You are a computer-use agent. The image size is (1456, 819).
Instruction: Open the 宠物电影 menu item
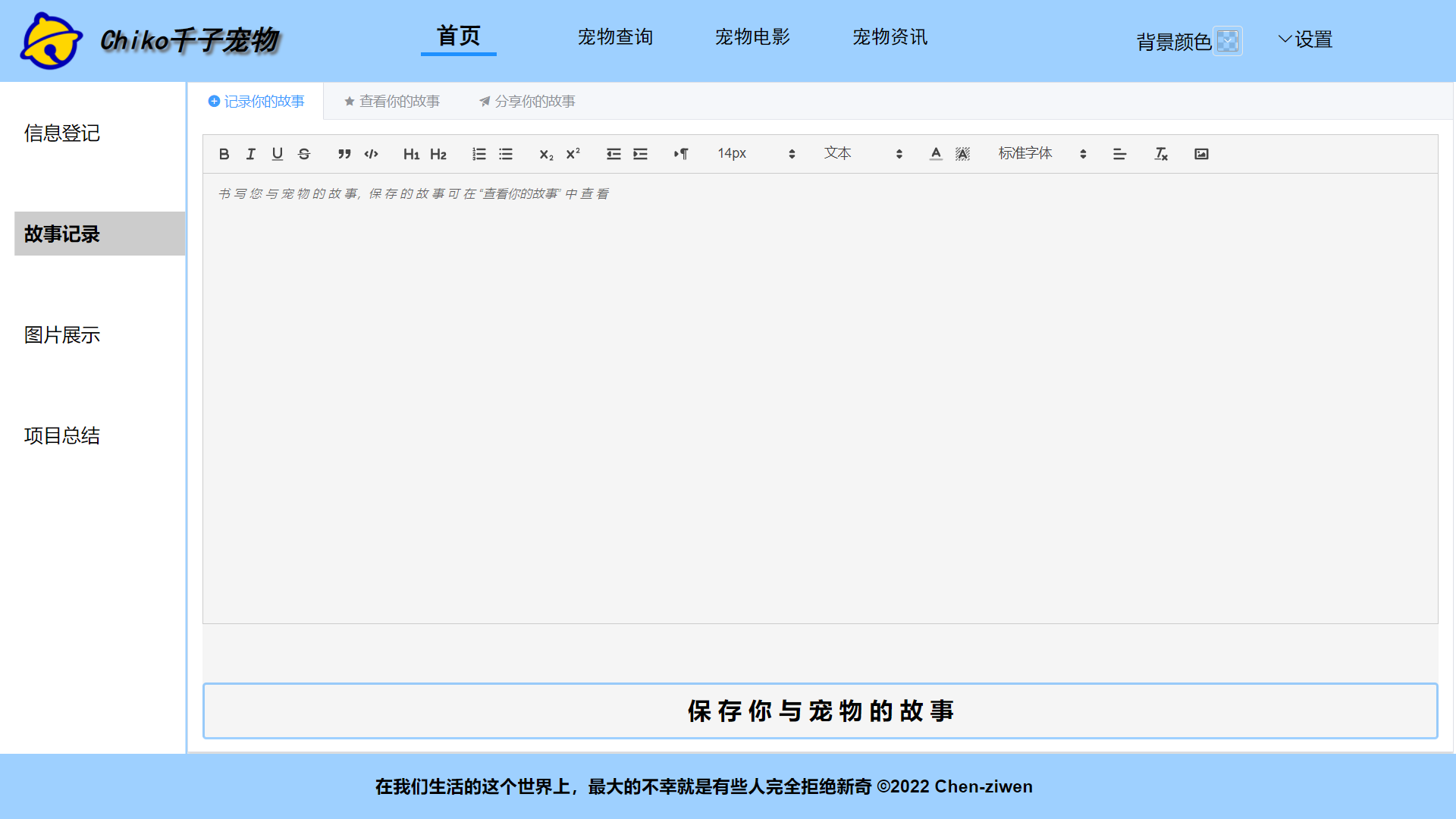[752, 36]
